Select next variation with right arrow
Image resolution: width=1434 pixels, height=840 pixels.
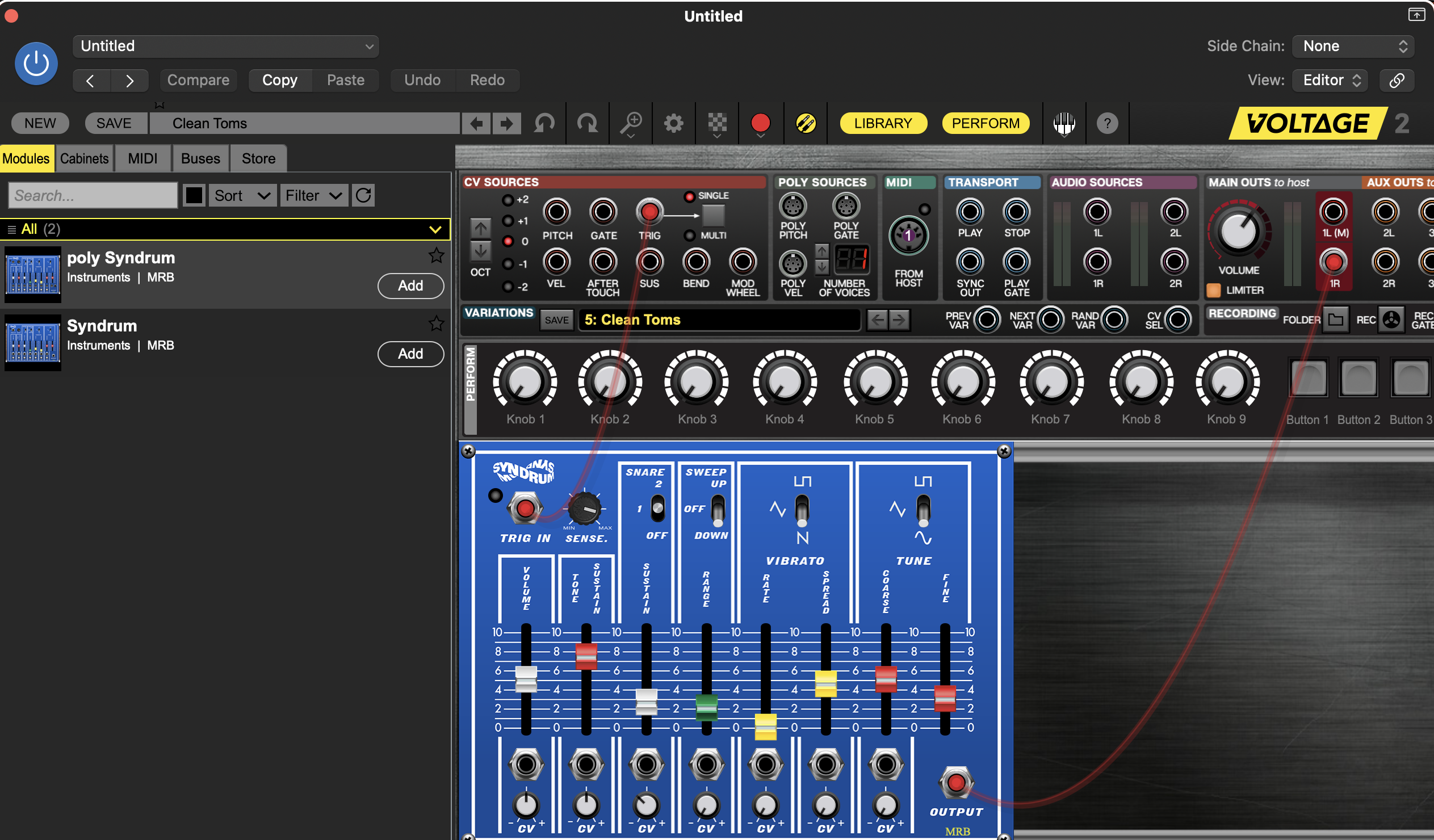[899, 320]
